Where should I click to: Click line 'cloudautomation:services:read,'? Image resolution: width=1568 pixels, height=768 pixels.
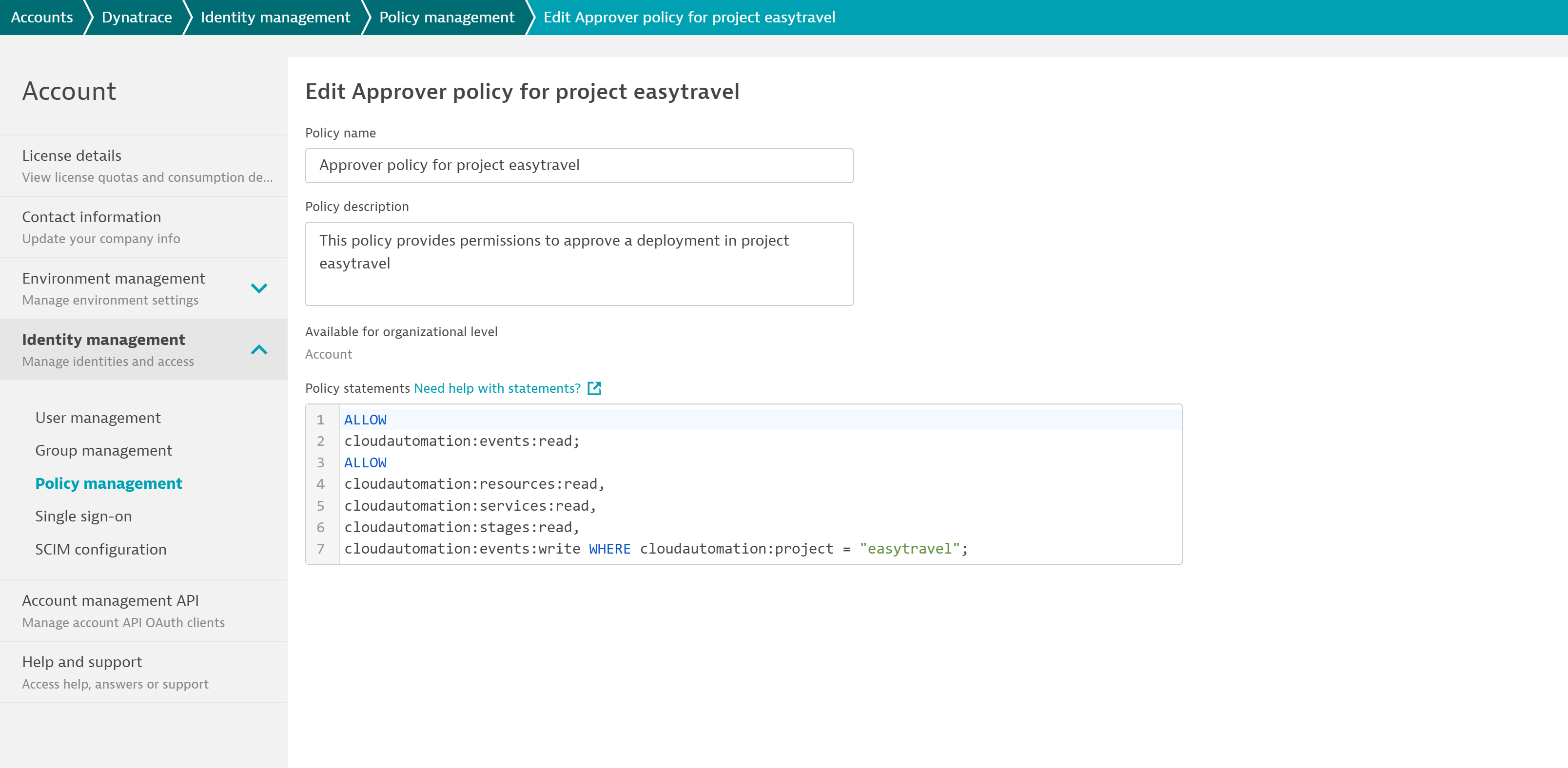point(470,505)
